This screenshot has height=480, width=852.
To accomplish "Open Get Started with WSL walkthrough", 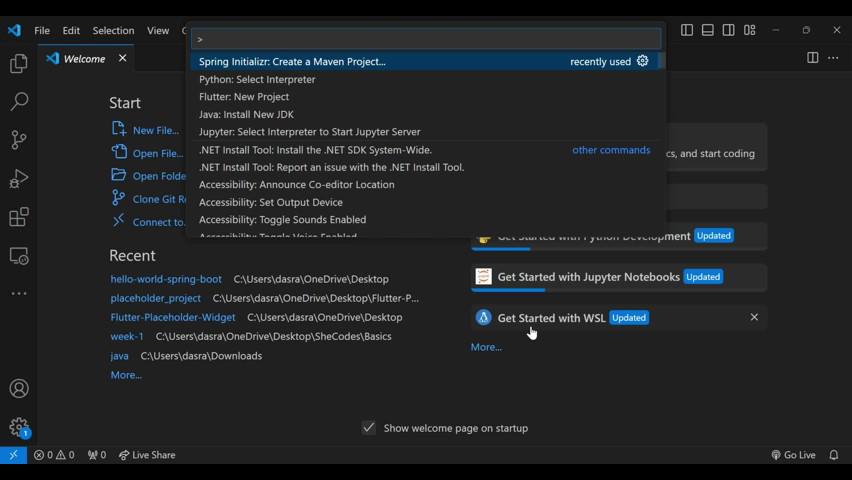I will (x=619, y=318).
